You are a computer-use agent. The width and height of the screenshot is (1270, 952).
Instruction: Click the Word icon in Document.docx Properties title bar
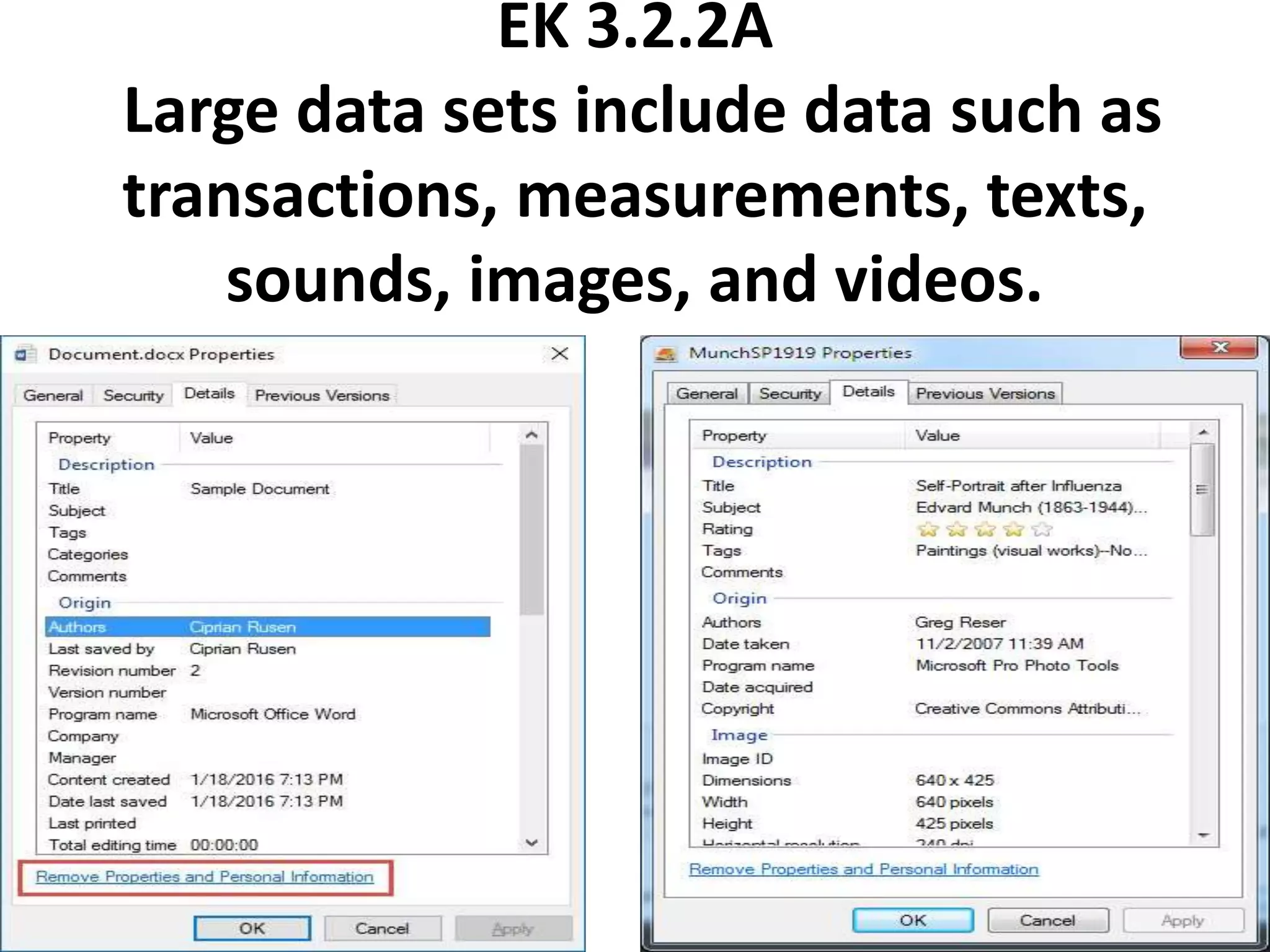pos(25,354)
